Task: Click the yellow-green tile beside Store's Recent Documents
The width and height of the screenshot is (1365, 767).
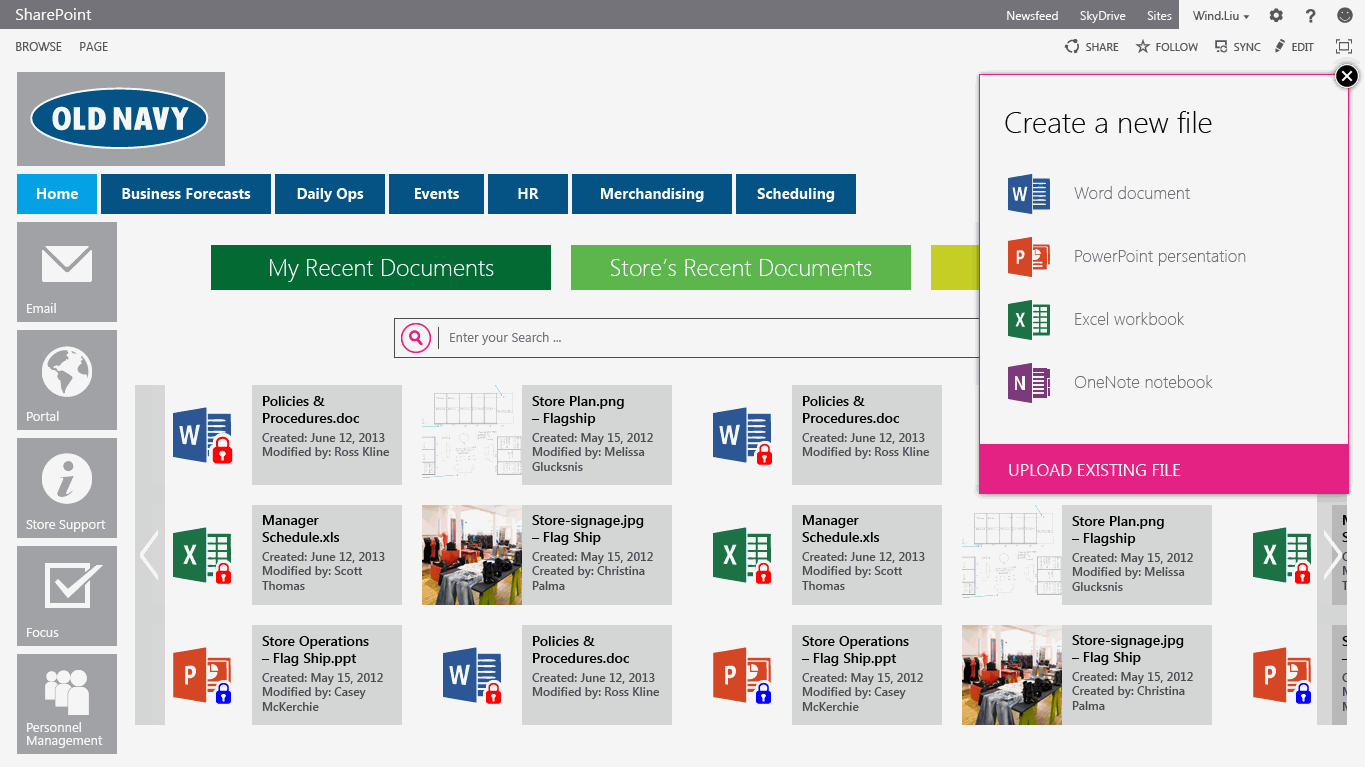Action: [x=955, y=268]
